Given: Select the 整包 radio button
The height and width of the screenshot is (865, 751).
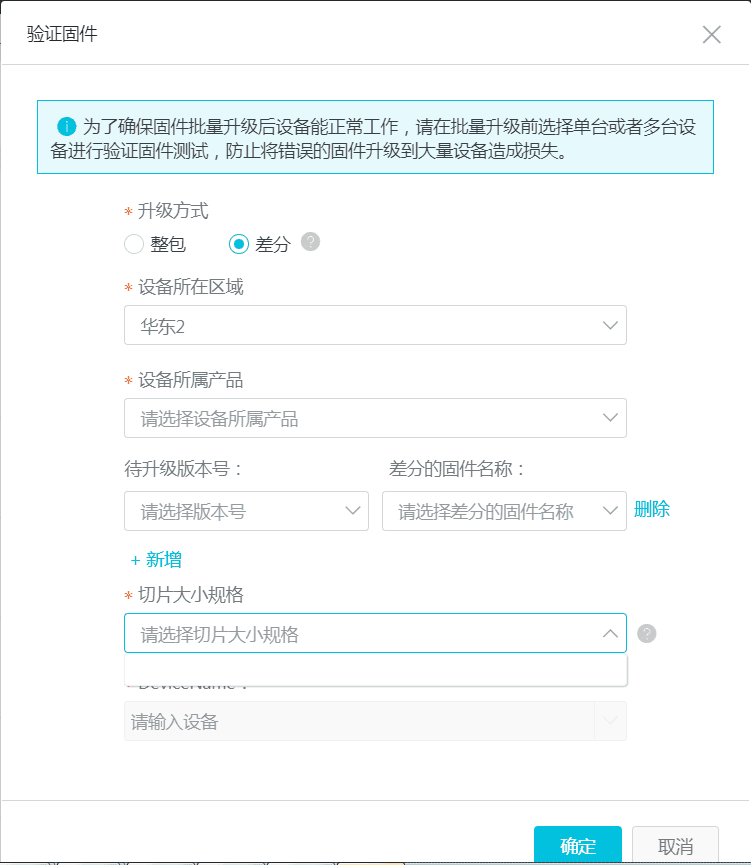Looking at the screenshot, I should (134, 243).
